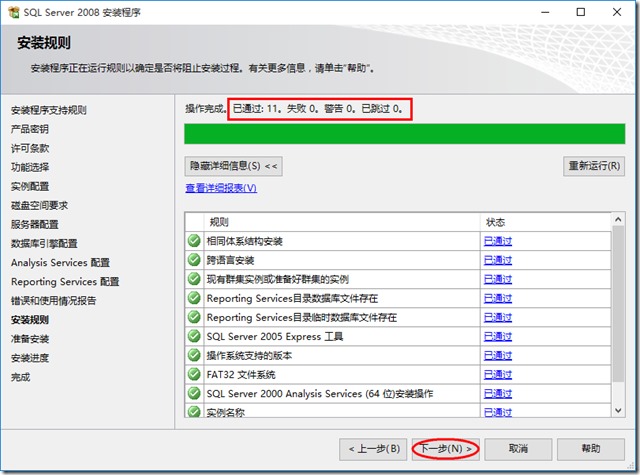Screen dimensions: 640x475
Task: Open 已通过 status link for 跨语言安装
Action: tap(498, 260)
